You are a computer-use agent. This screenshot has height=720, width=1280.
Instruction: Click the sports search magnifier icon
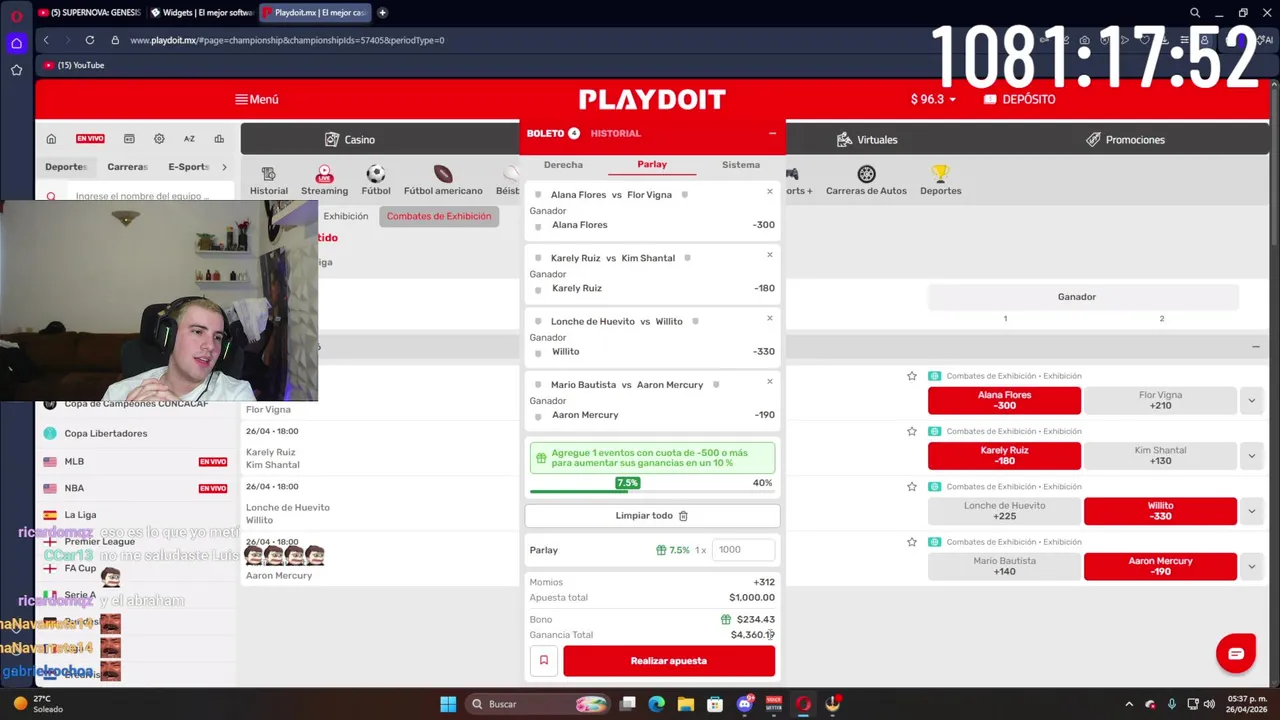[51, 197]
